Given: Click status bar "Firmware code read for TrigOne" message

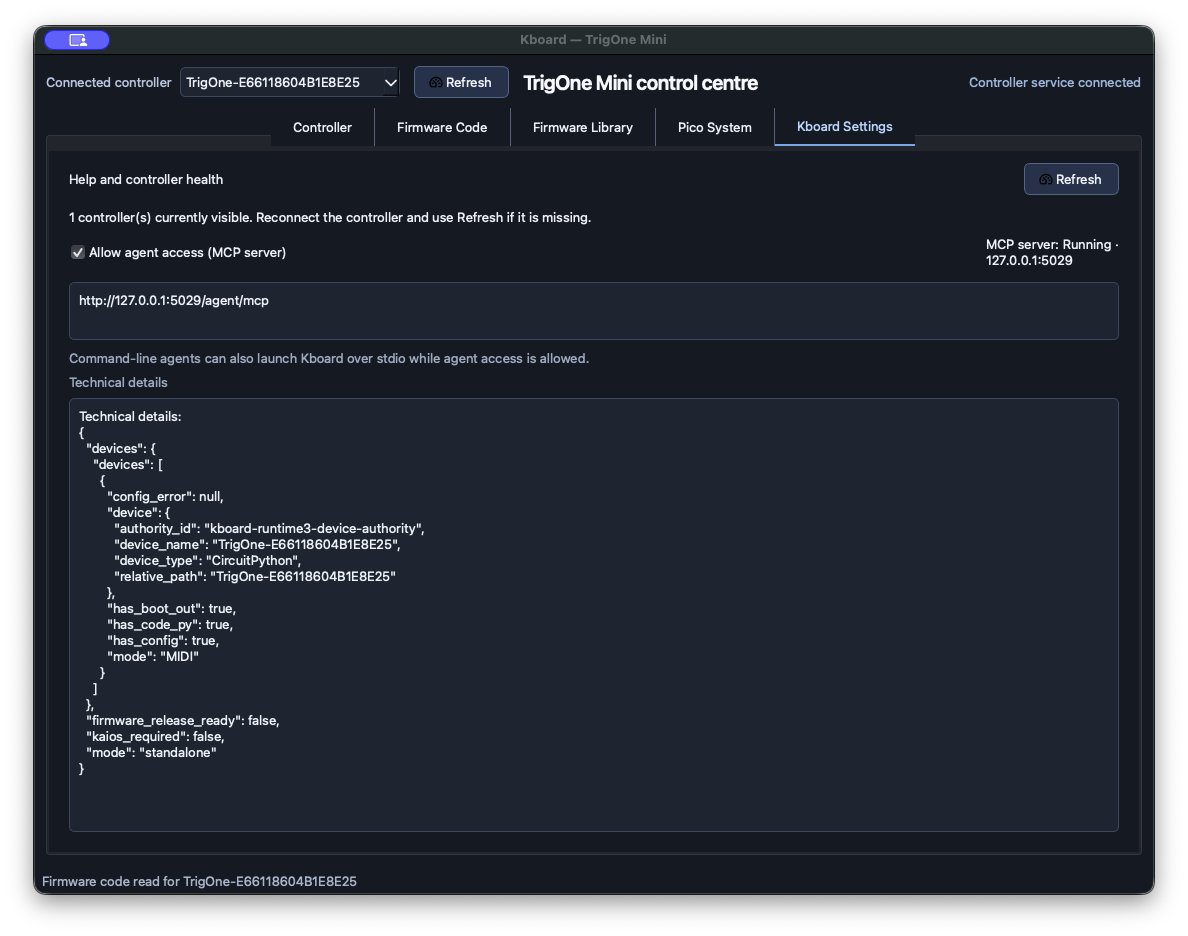Looking at the screenshot, I should (x=199, y=881).
